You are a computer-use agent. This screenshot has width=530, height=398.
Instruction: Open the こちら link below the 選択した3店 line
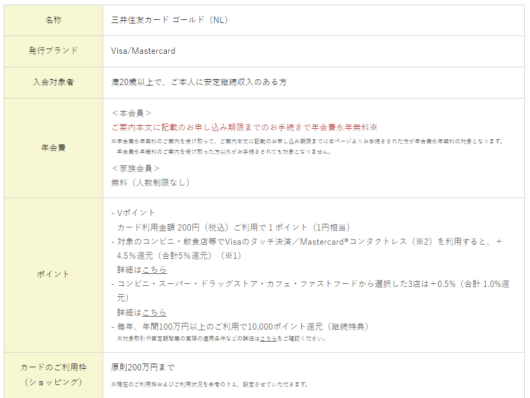[x=154, y=312]
